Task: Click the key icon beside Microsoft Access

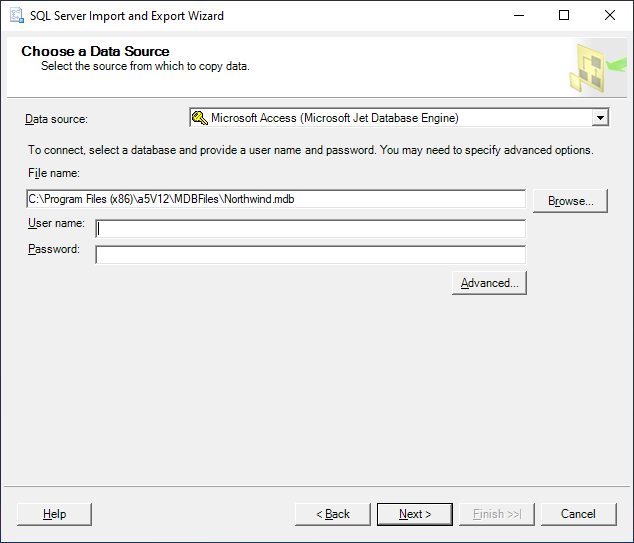Action: coord(200,118)
